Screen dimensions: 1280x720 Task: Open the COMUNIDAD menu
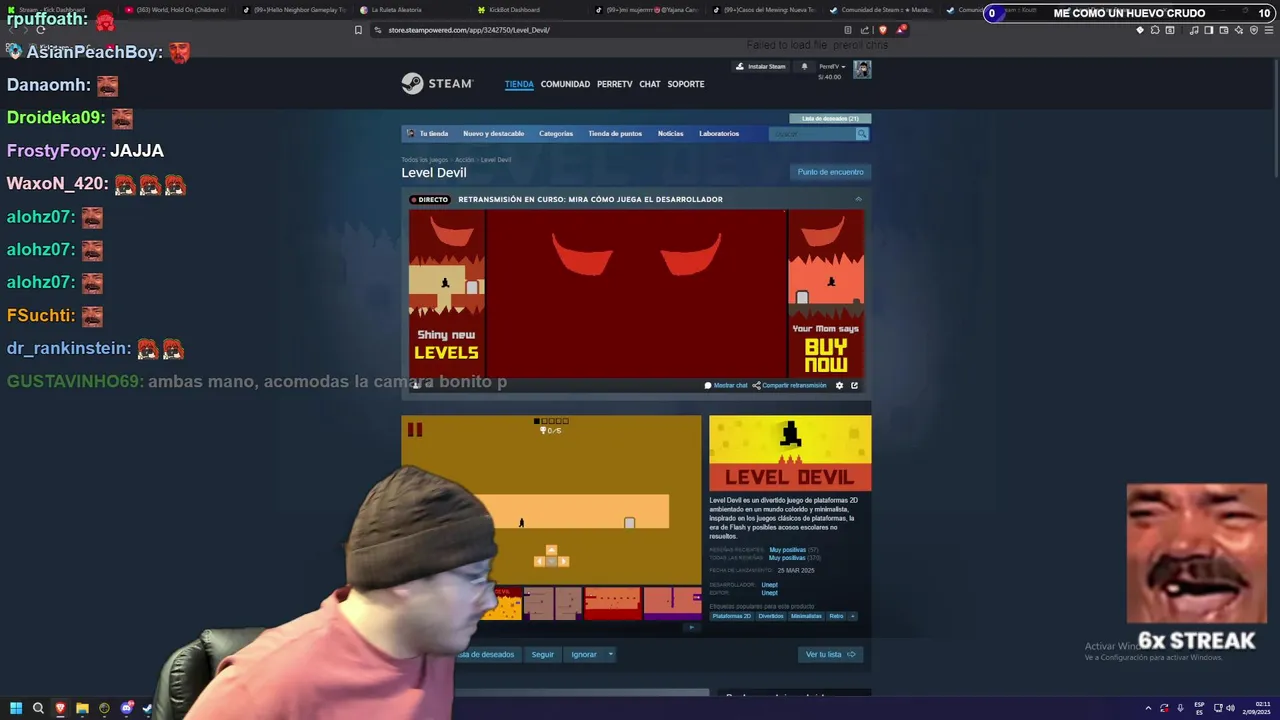(565, 84)
